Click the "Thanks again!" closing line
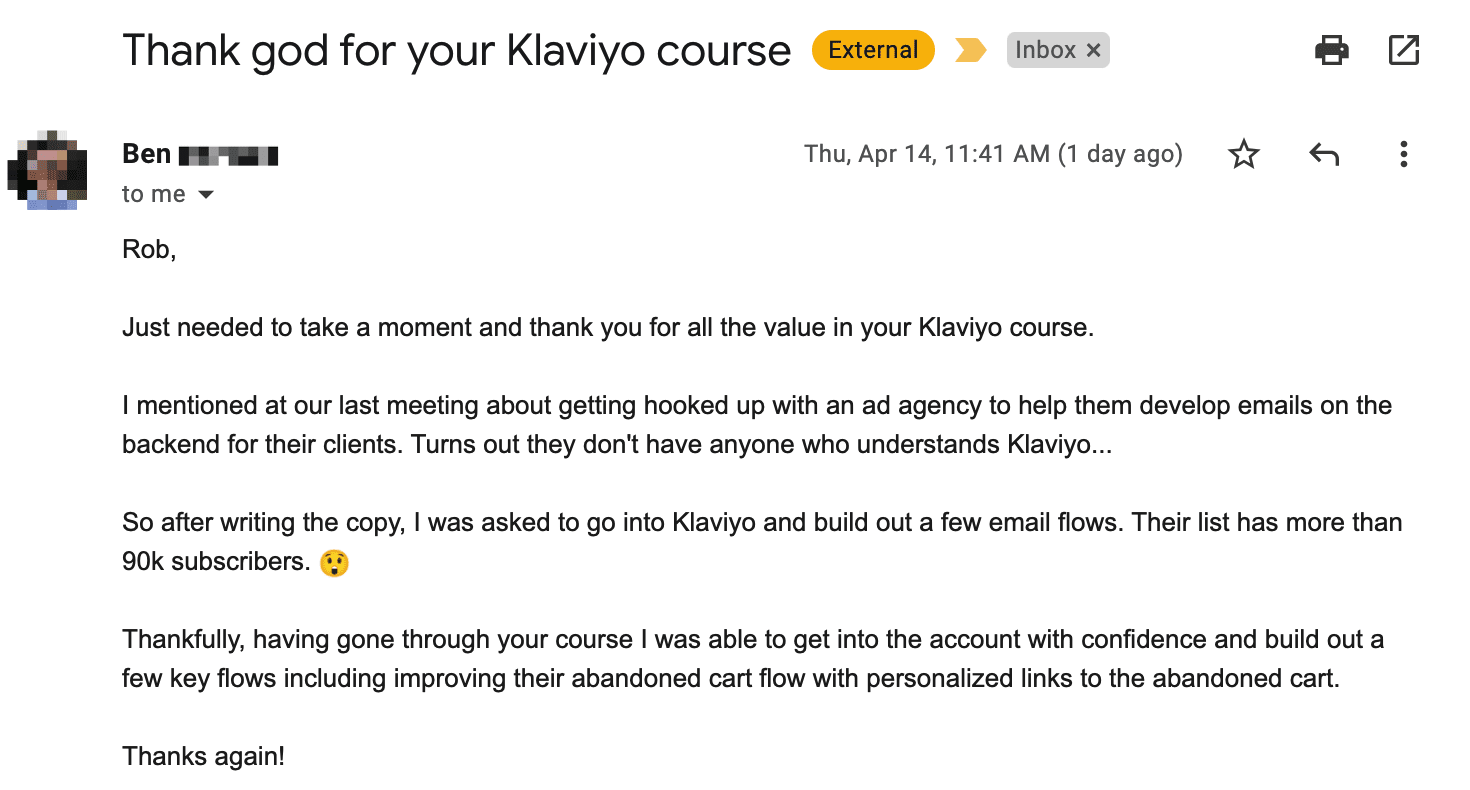The image size is (1470, 790). click(x=203, y=756)
